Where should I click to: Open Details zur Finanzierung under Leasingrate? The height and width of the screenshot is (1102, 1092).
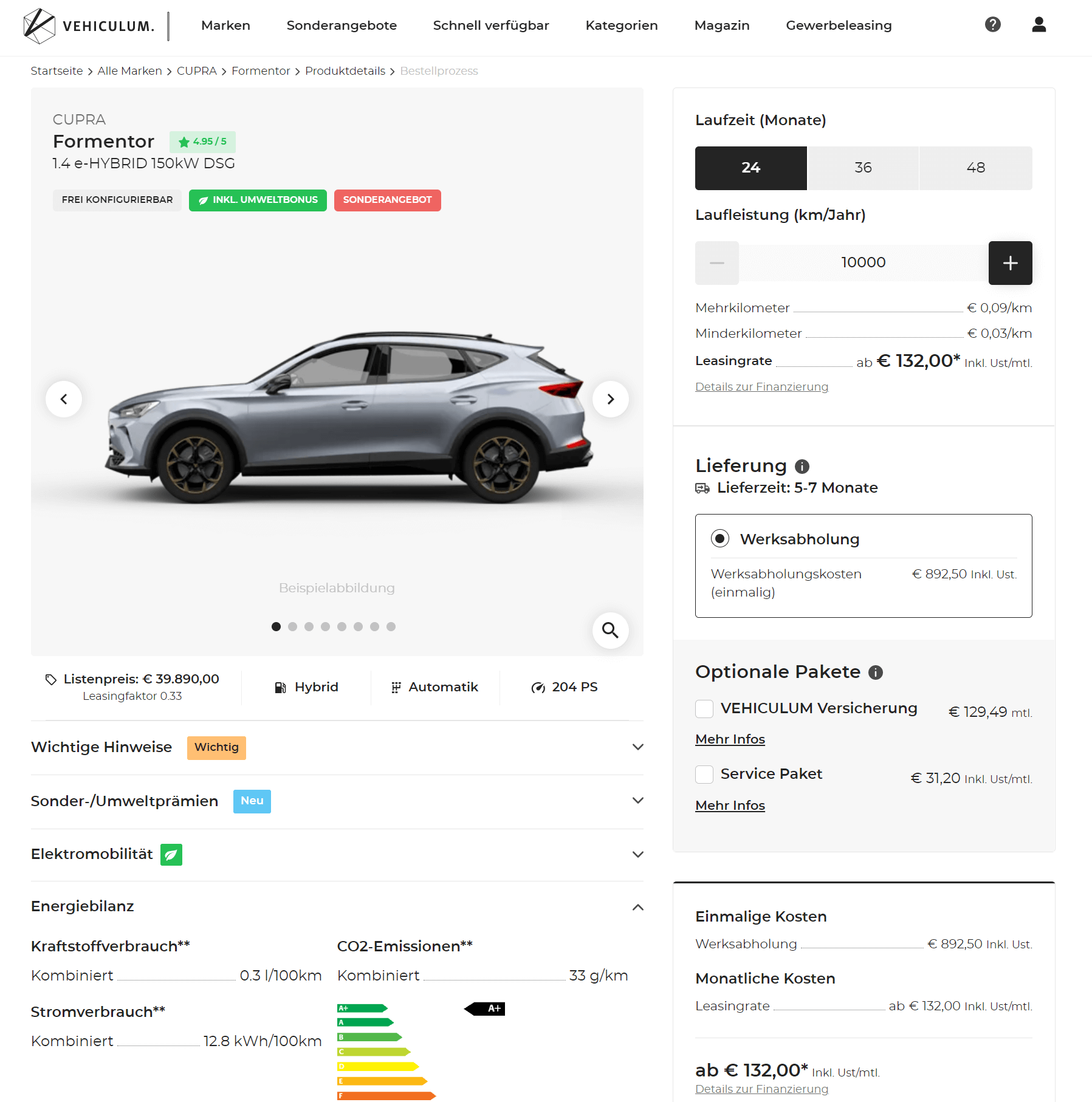[761, 387]
